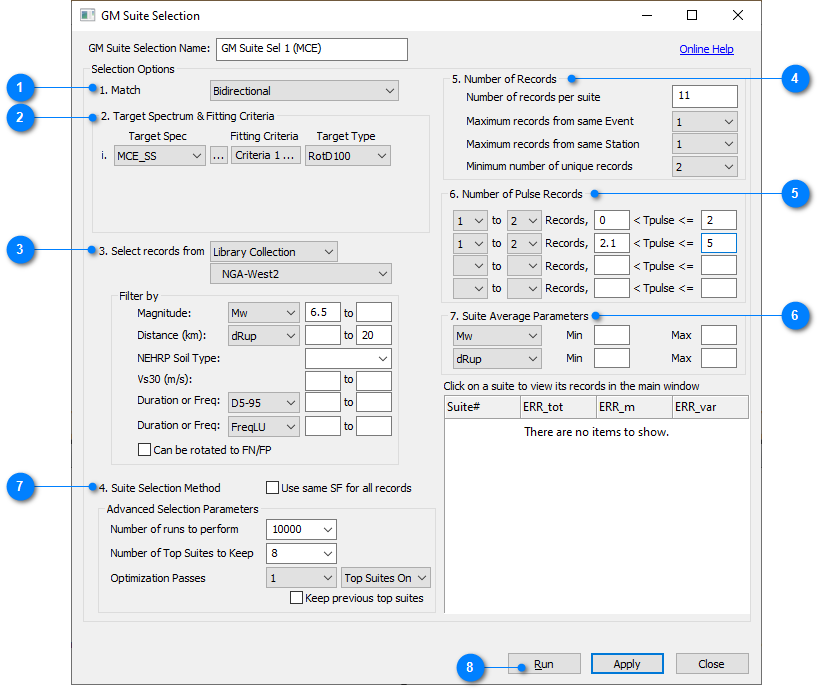Click the blue callout marker 4
This screenshot has height=692, width=820.
click(794, 78)
